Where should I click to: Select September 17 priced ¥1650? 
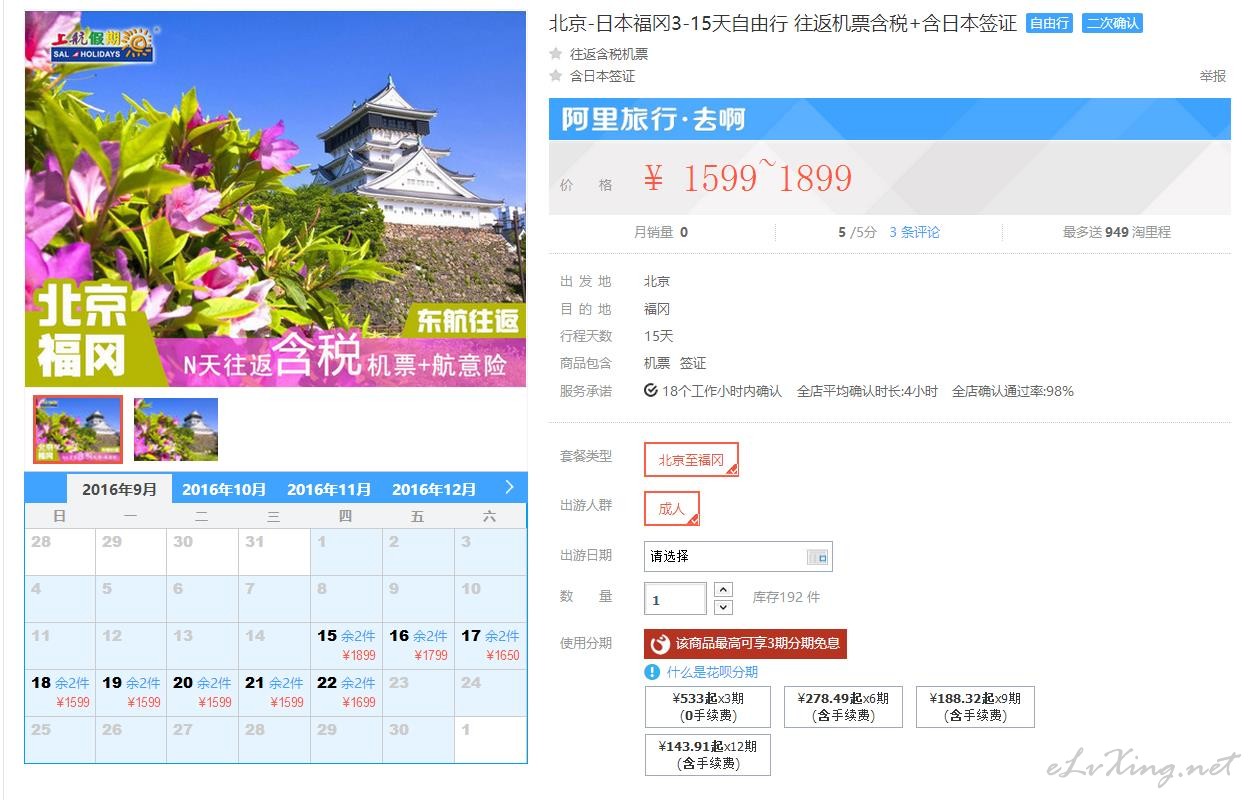[490, 645]
